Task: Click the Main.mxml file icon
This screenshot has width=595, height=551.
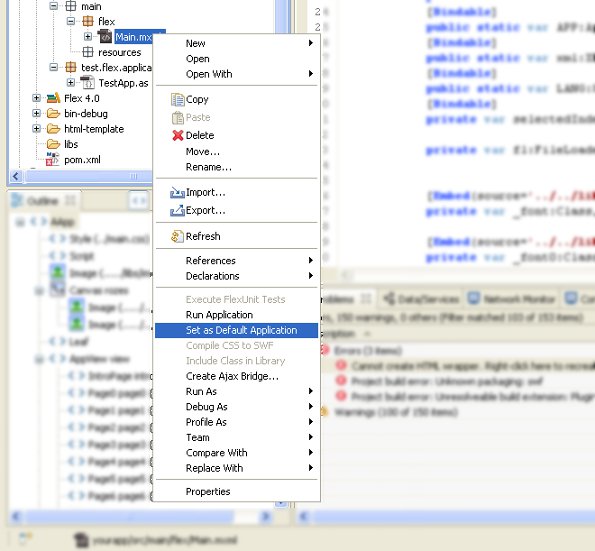Action: click(x=105, y=36)
